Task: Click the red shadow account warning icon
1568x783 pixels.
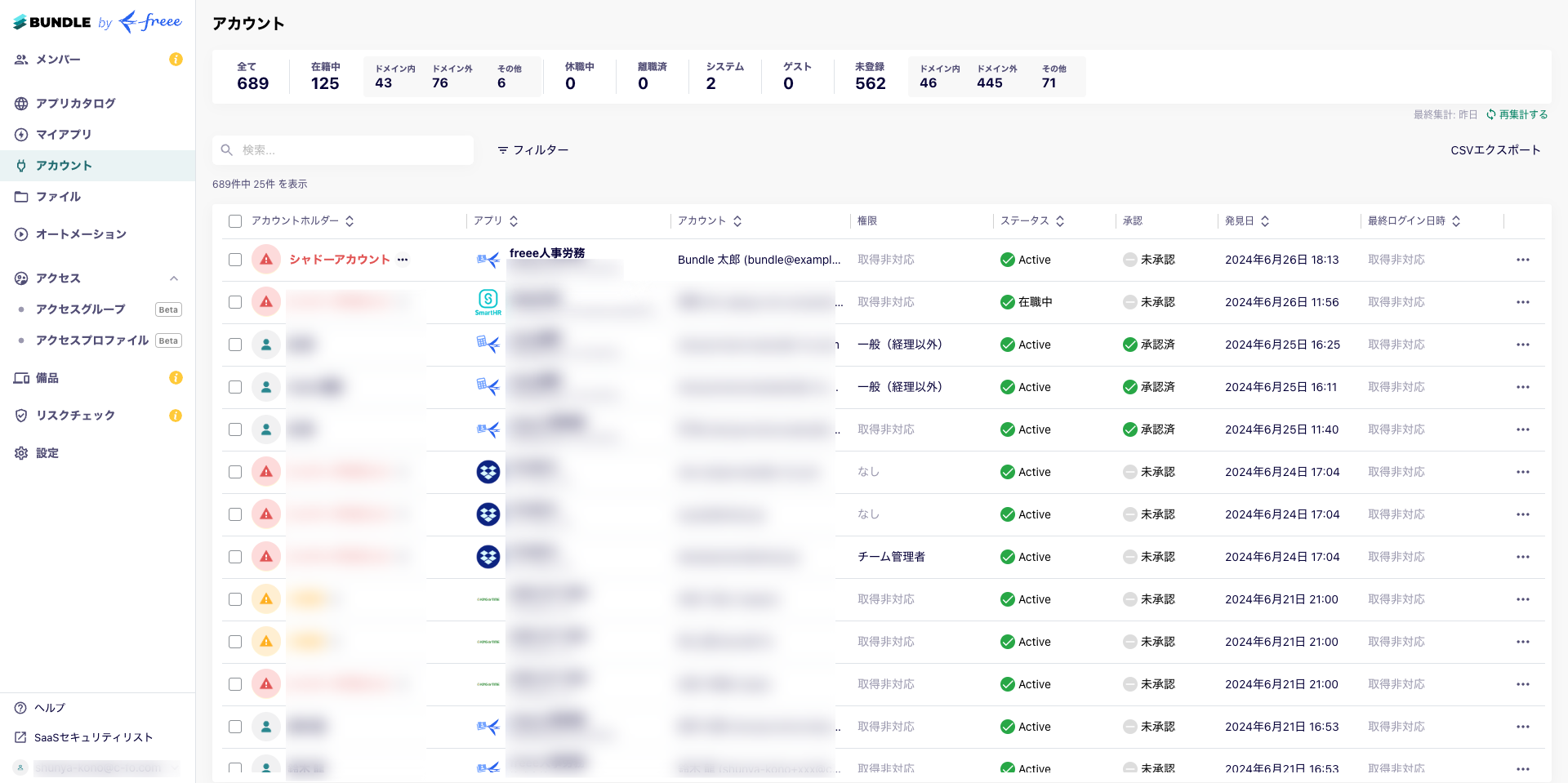Action: tap(266, 260)
